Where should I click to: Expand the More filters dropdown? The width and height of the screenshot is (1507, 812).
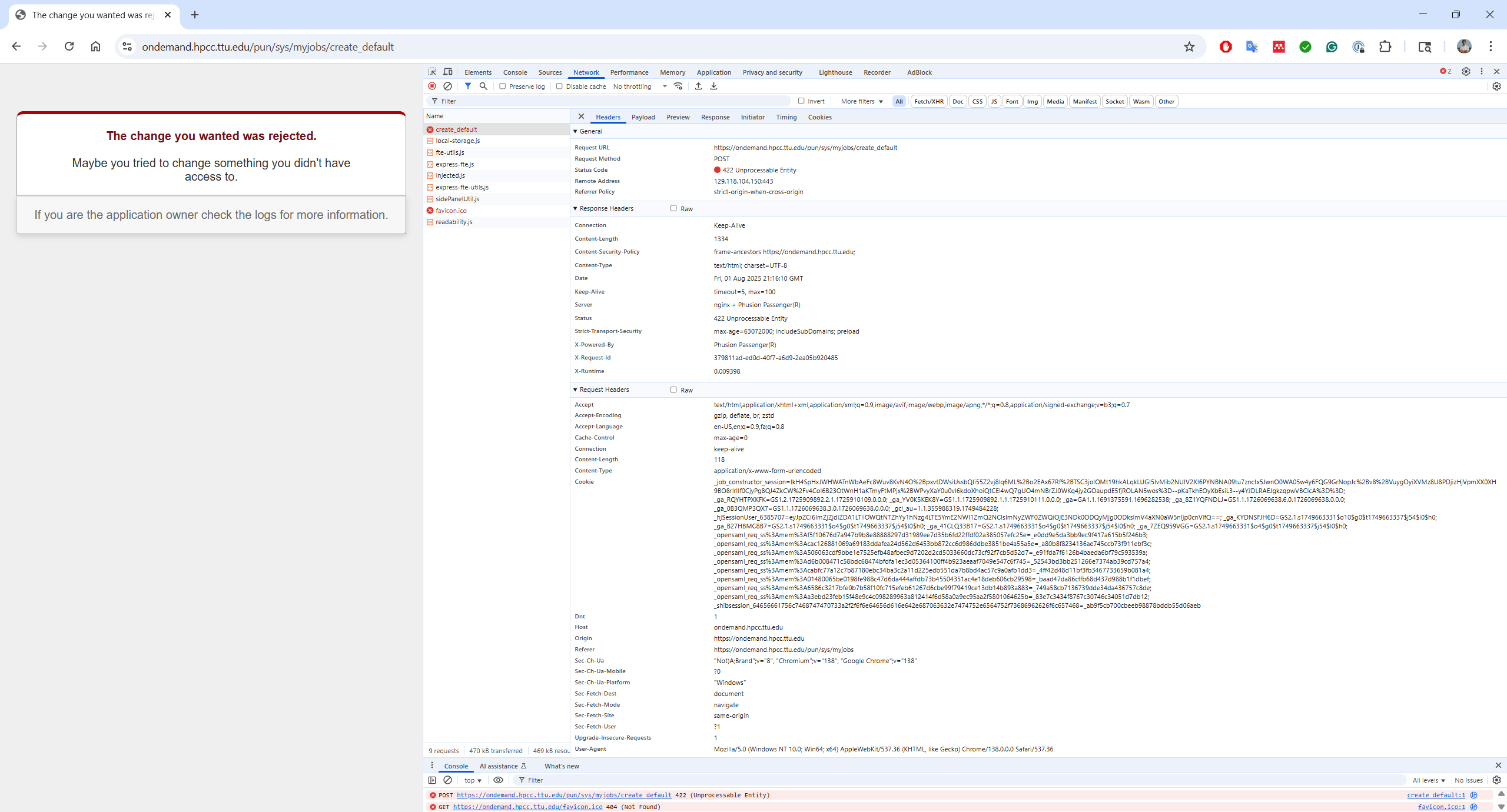coord(862,101)
